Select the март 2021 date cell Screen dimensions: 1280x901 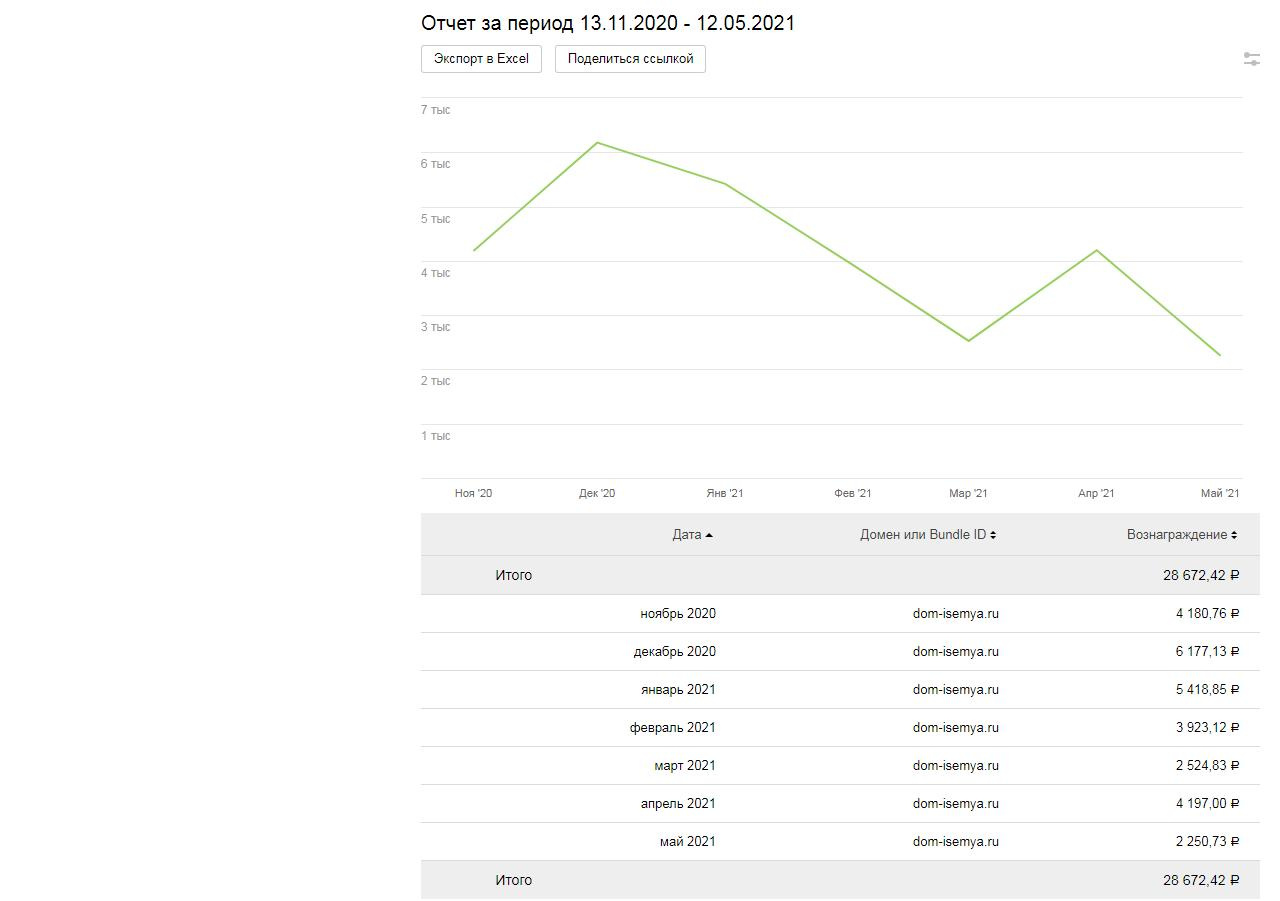(684, 766)
